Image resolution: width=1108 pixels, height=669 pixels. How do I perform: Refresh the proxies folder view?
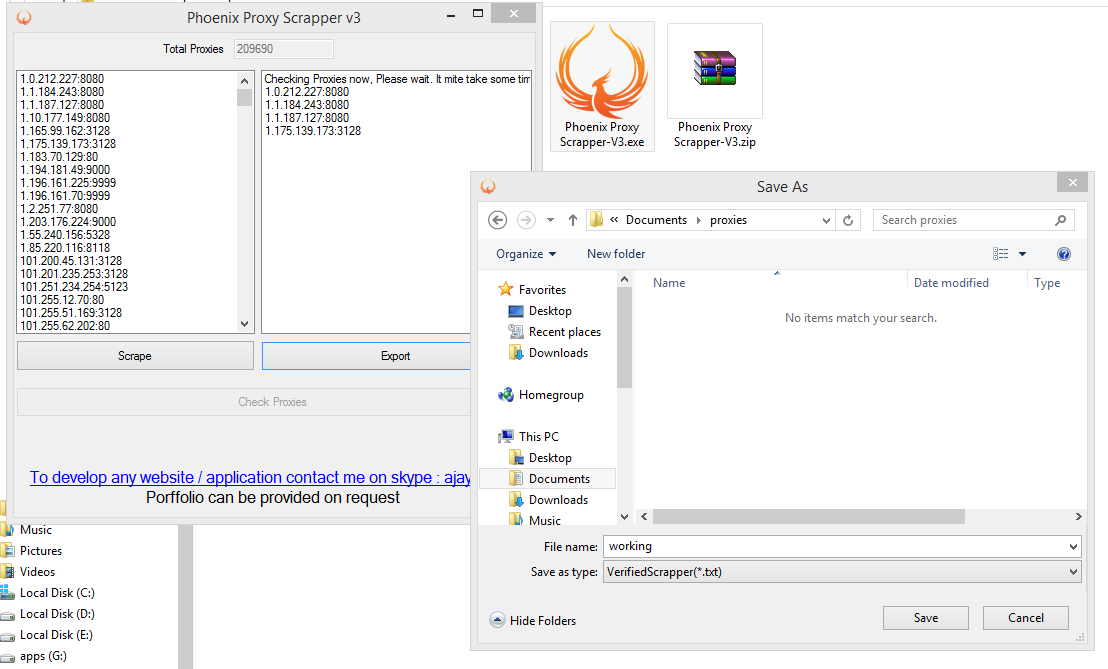click(x=846, y=219)
